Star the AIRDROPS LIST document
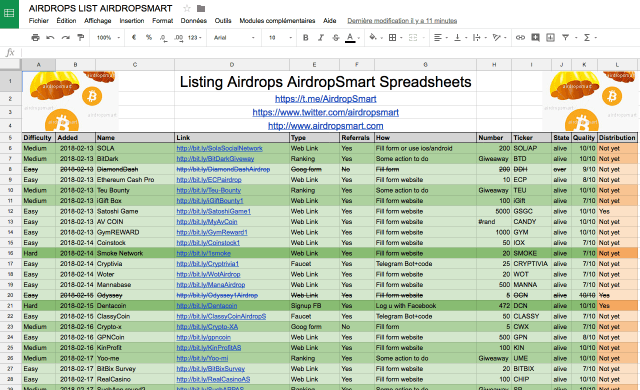The image size is (640, 390). (x=187, y=8)
